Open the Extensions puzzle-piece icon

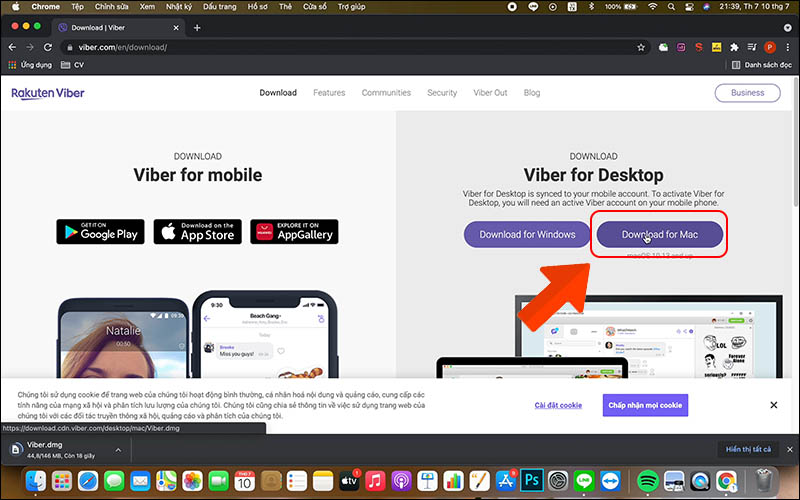(734, 47)
